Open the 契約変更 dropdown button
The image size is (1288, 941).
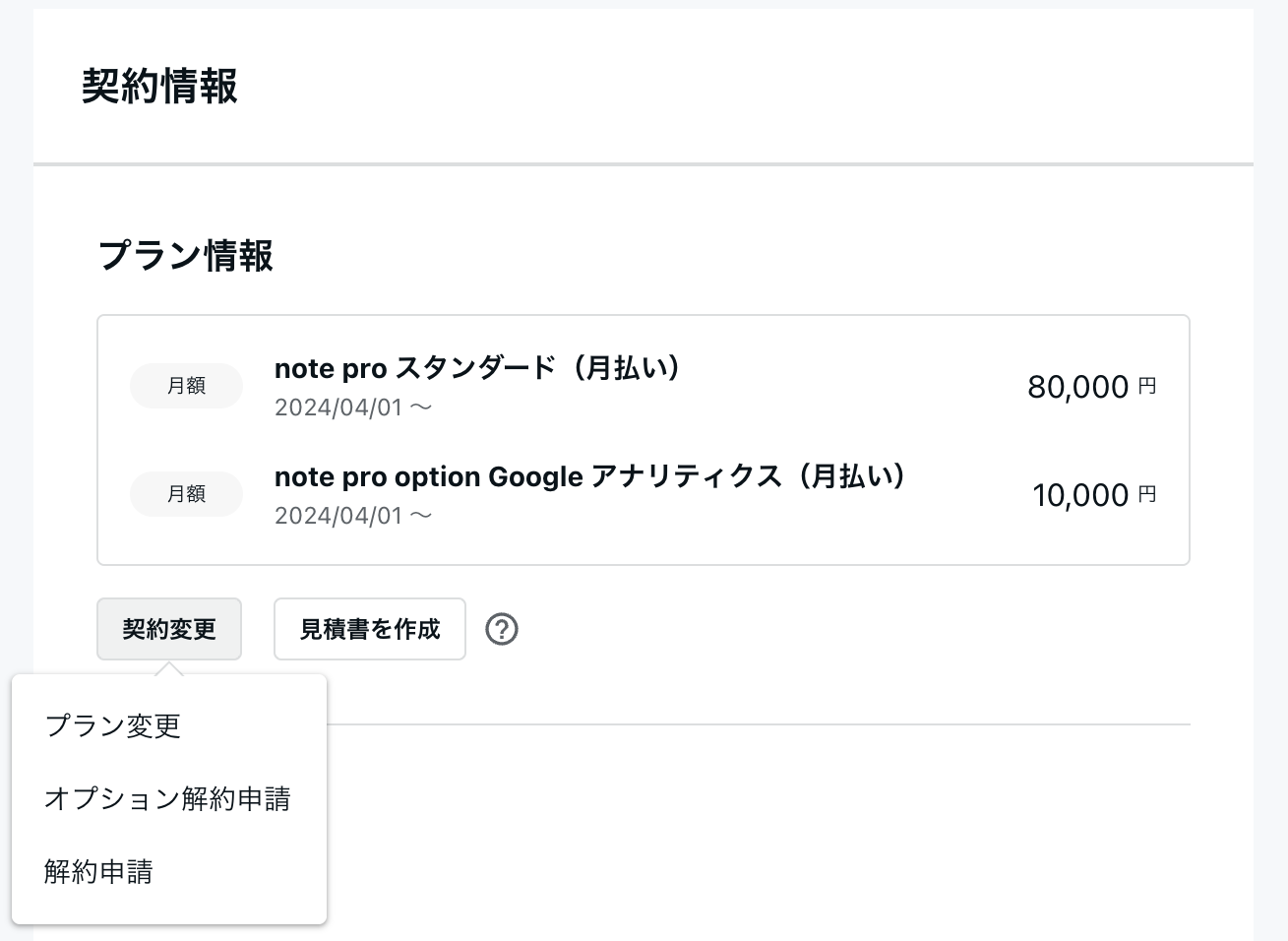pyautogui.click(x=169, y=629)
